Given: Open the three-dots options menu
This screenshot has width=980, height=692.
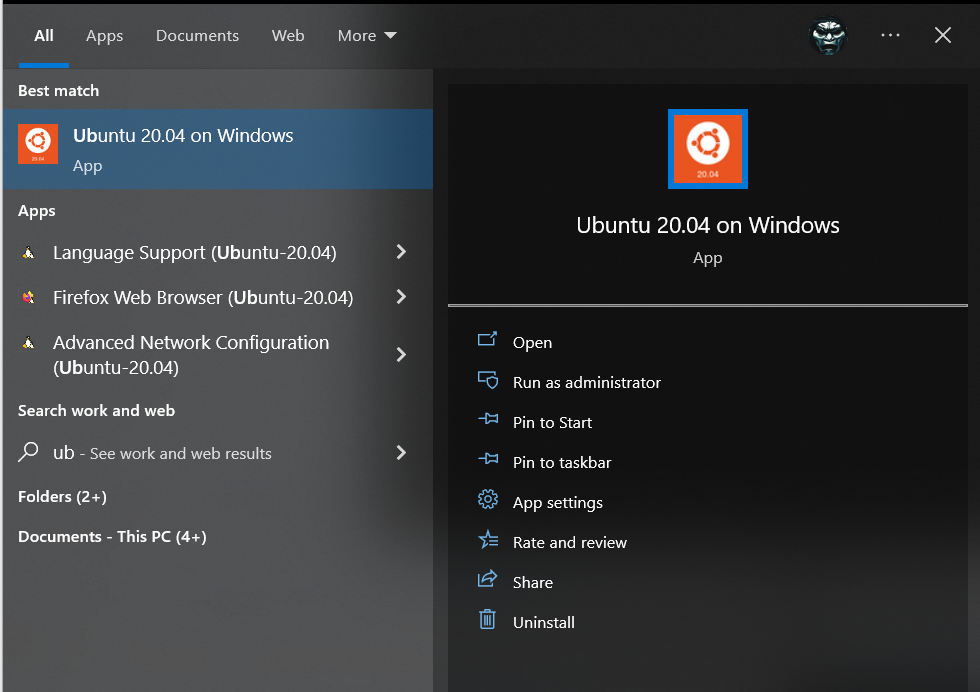Looking at the screenshot, I should point(890,36).
